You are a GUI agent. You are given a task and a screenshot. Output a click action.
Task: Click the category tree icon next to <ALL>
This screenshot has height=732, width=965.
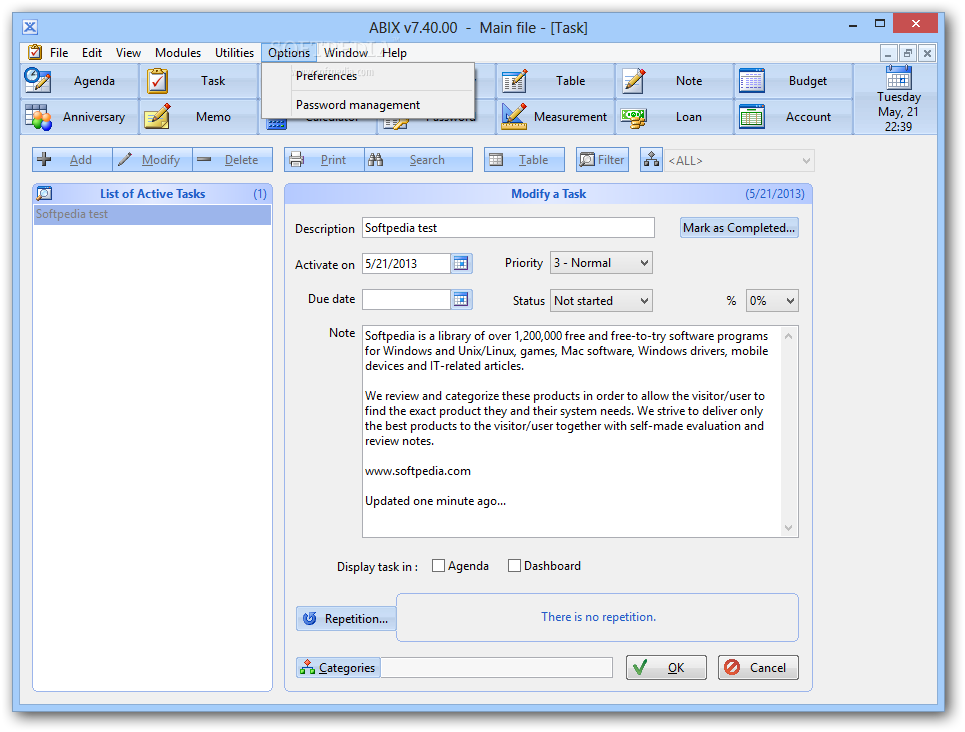[651, 159]
